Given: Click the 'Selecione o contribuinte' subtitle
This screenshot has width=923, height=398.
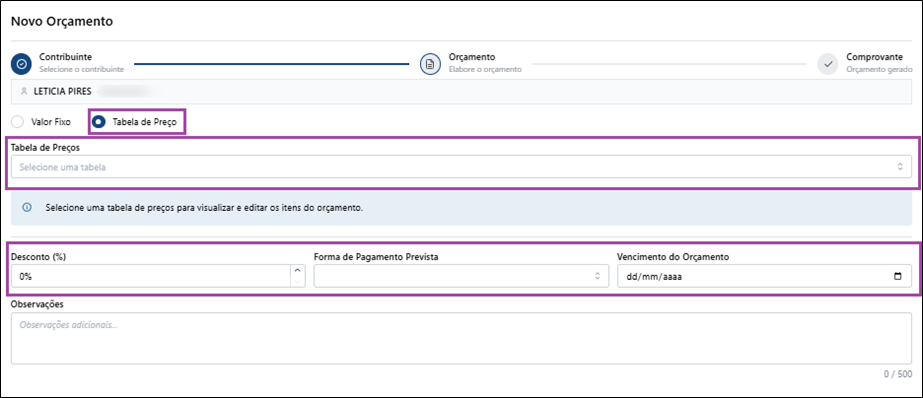Looking at the screenshot, I should click(x=82, y=69).
